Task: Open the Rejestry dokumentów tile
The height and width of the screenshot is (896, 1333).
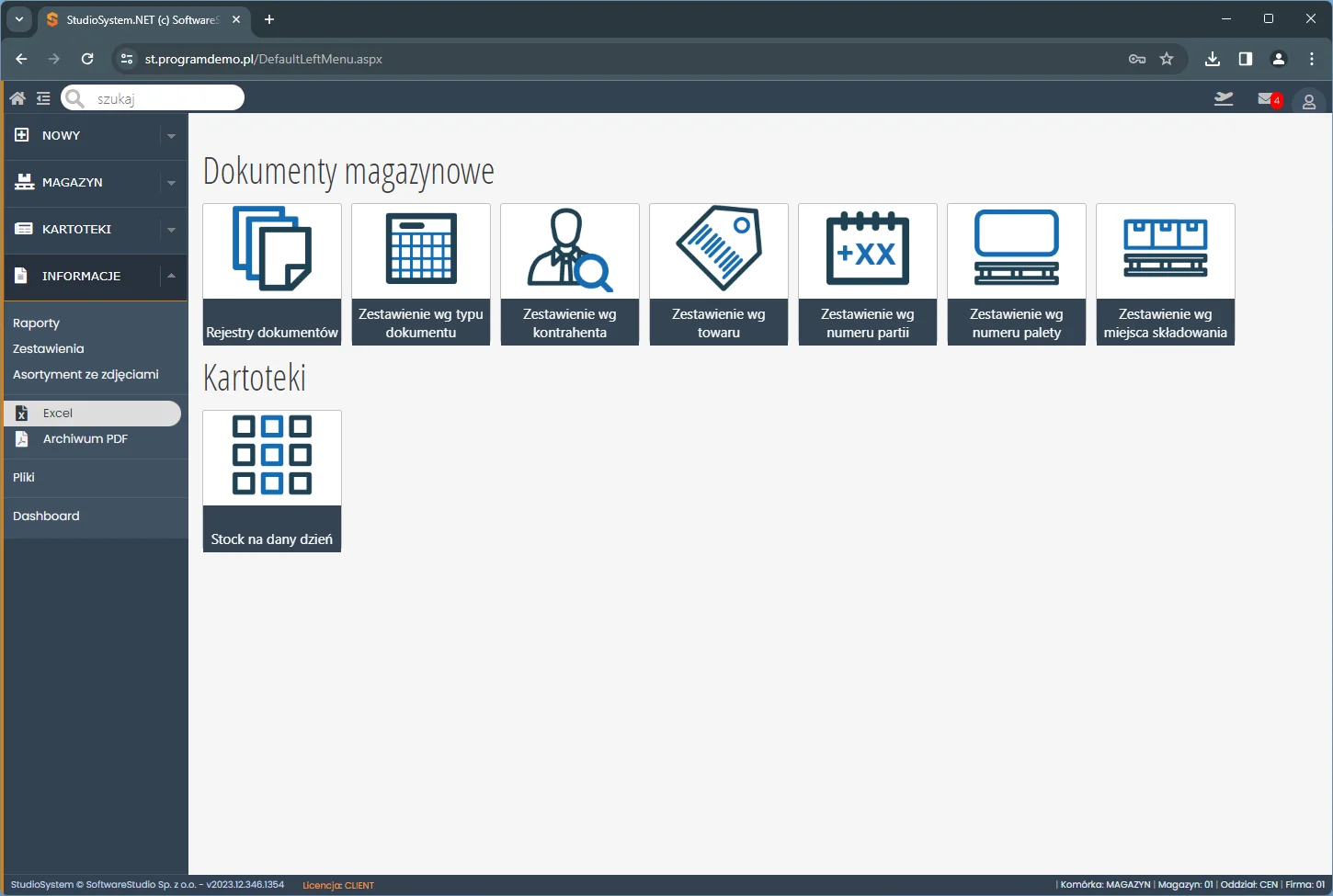Action: [272, 274]
